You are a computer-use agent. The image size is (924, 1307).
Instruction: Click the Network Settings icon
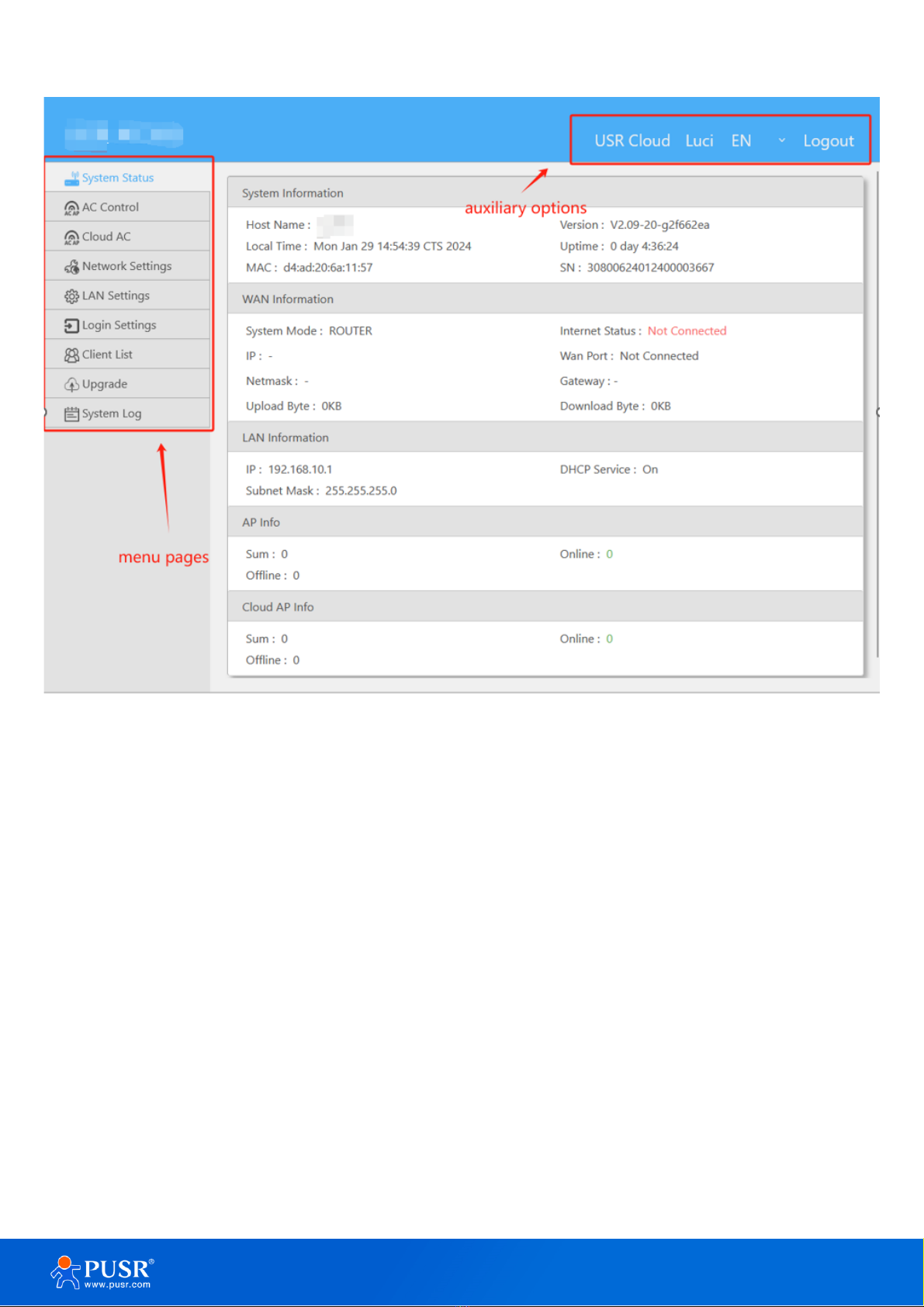71,267
